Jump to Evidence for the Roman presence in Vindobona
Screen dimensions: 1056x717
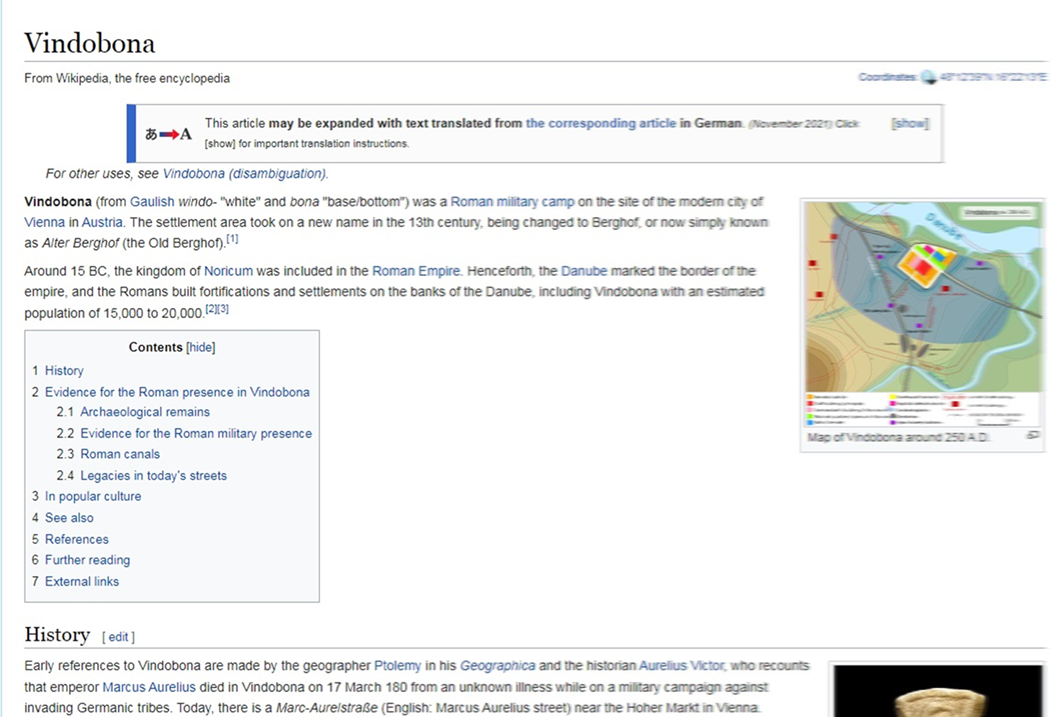point(177,392)
